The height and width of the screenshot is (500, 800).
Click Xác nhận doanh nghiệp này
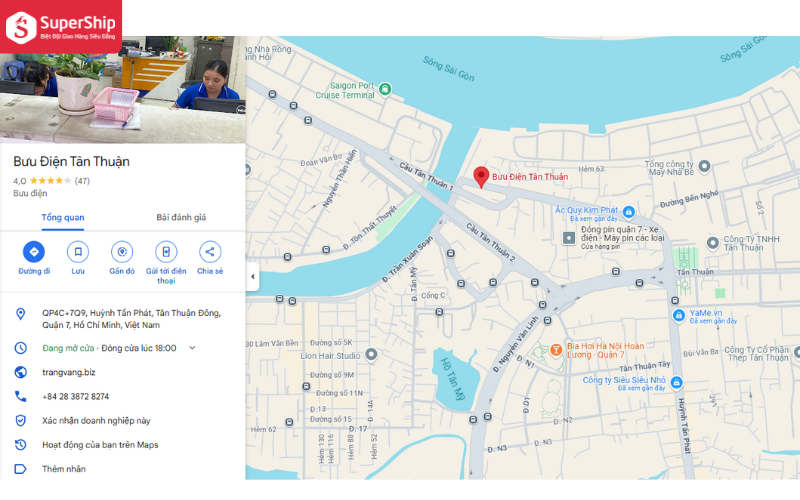[x=96, y=421]
